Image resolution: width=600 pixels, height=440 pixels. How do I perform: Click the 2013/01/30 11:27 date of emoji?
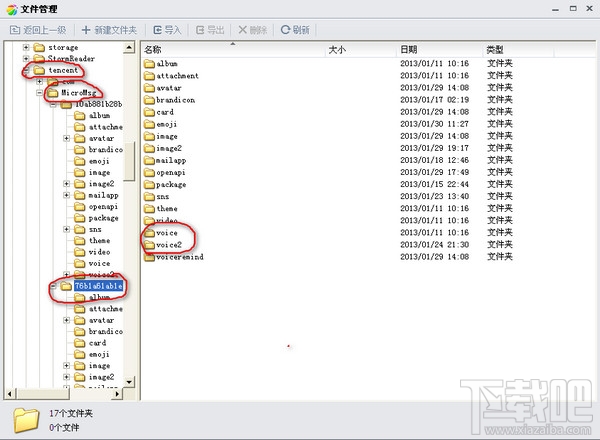click(434, 124)
